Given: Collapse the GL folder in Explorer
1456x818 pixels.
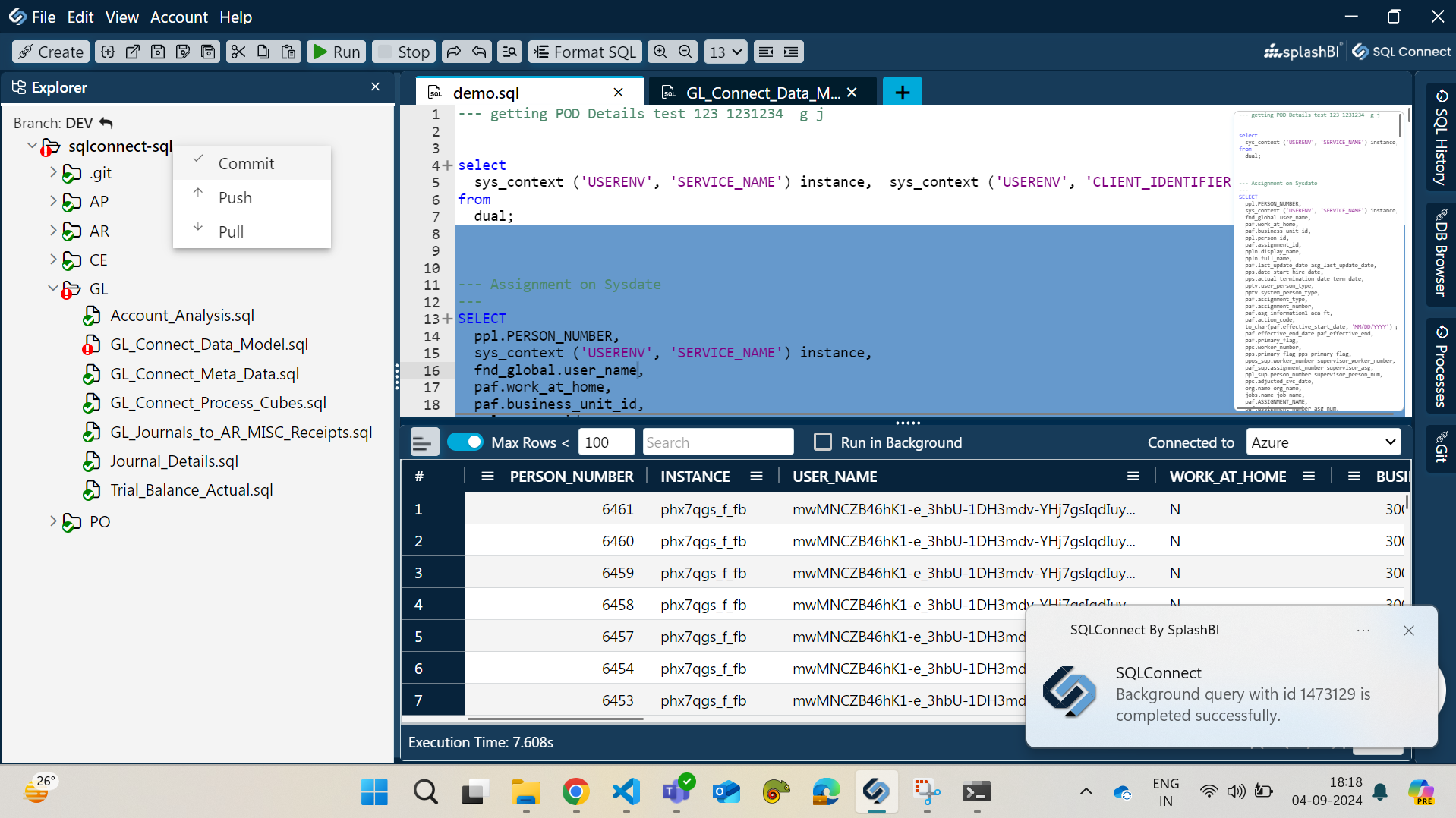Looking at the screenshot, I should 52,288.
